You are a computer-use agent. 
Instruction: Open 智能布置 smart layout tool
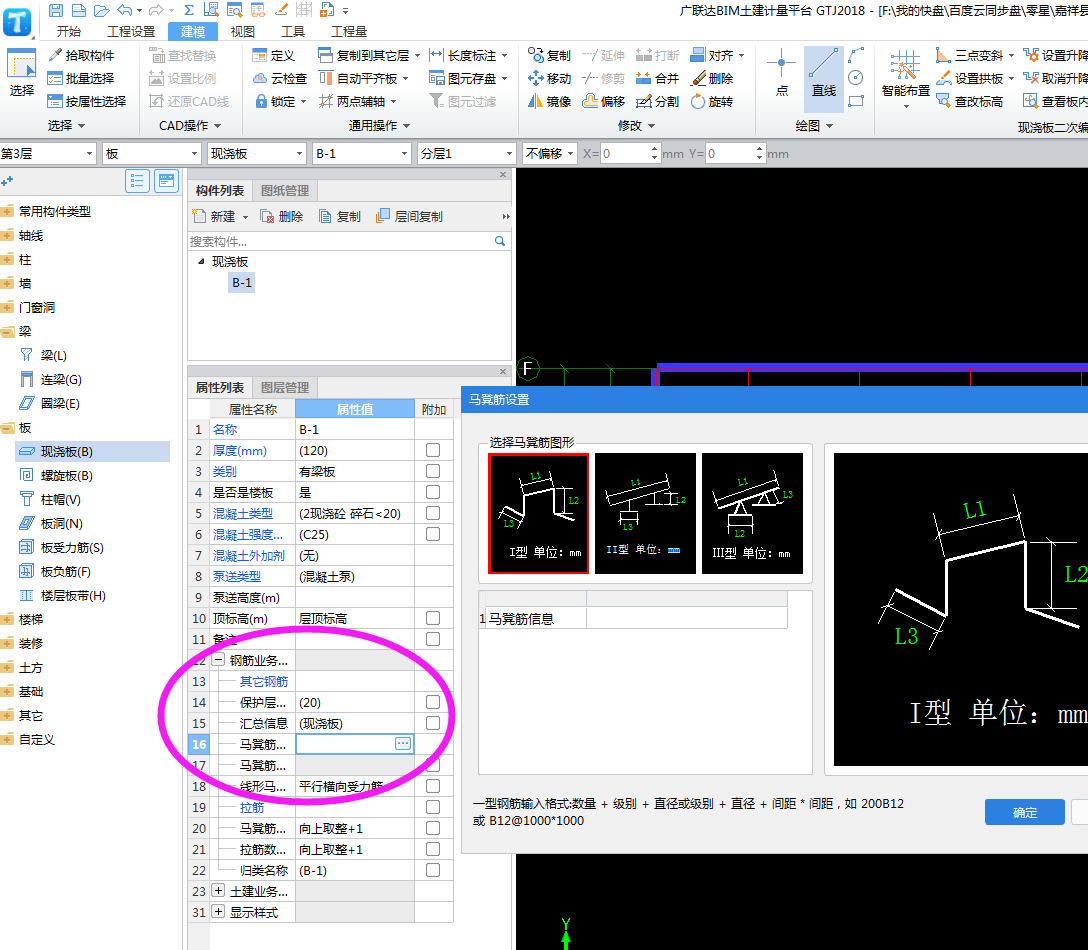(x=906, y=79)
